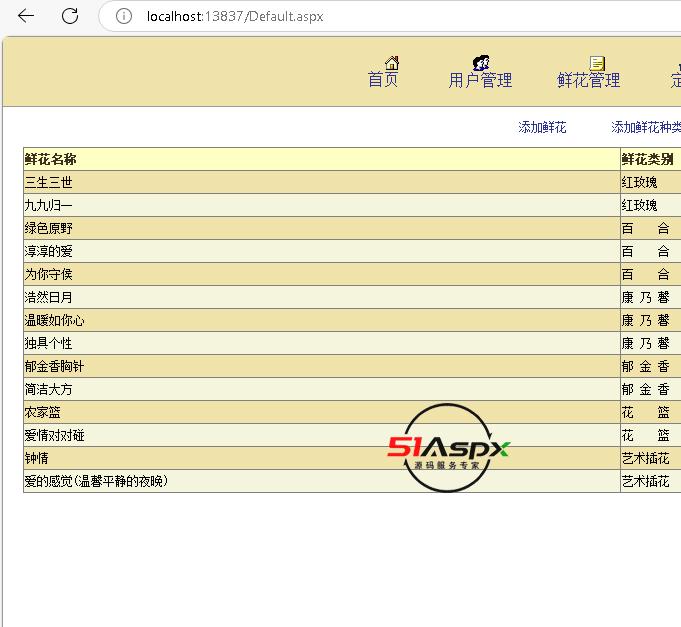Click 花篮 category in 爱情对对碰 row

pyautogui.click(x=645, y=435)
